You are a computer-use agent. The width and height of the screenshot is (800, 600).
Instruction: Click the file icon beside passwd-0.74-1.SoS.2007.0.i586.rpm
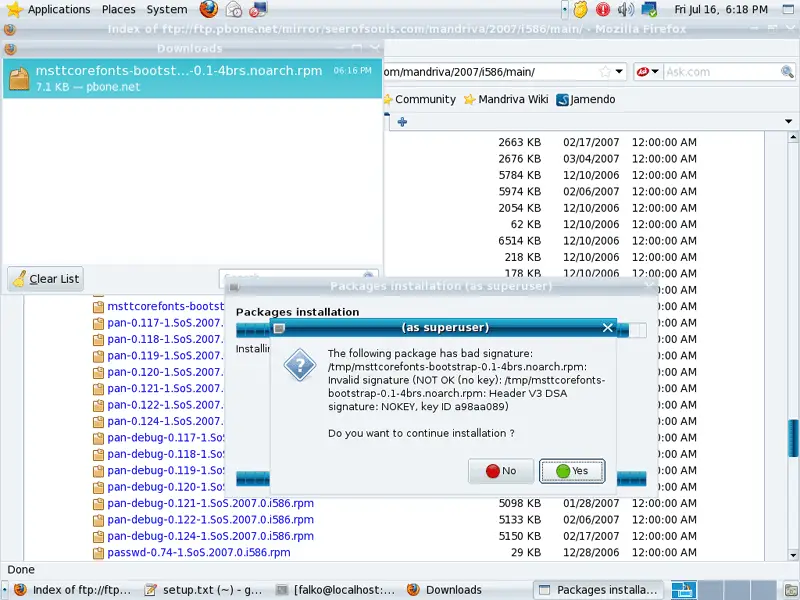[x=98, y=553]
